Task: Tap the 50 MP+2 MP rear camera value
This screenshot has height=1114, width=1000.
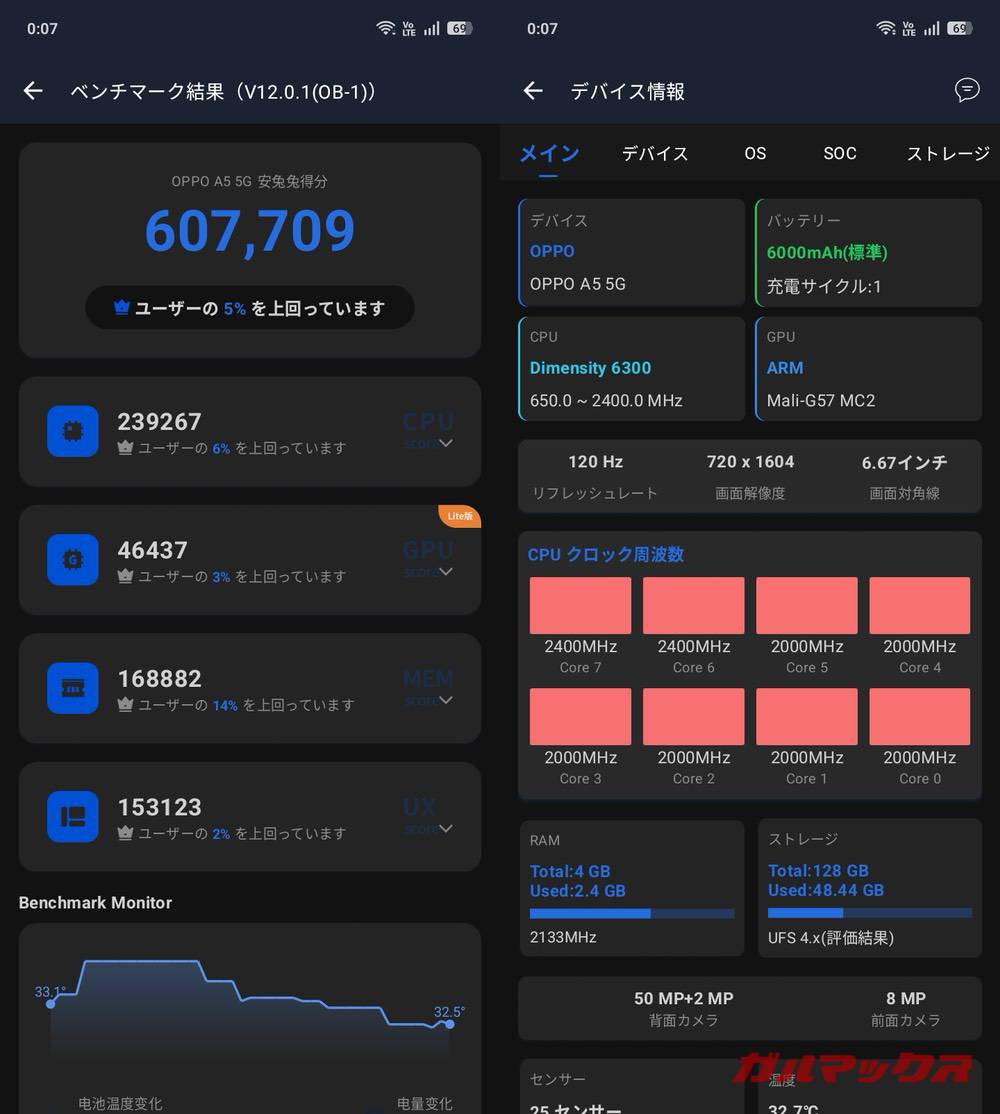Action: click(683, 998)
